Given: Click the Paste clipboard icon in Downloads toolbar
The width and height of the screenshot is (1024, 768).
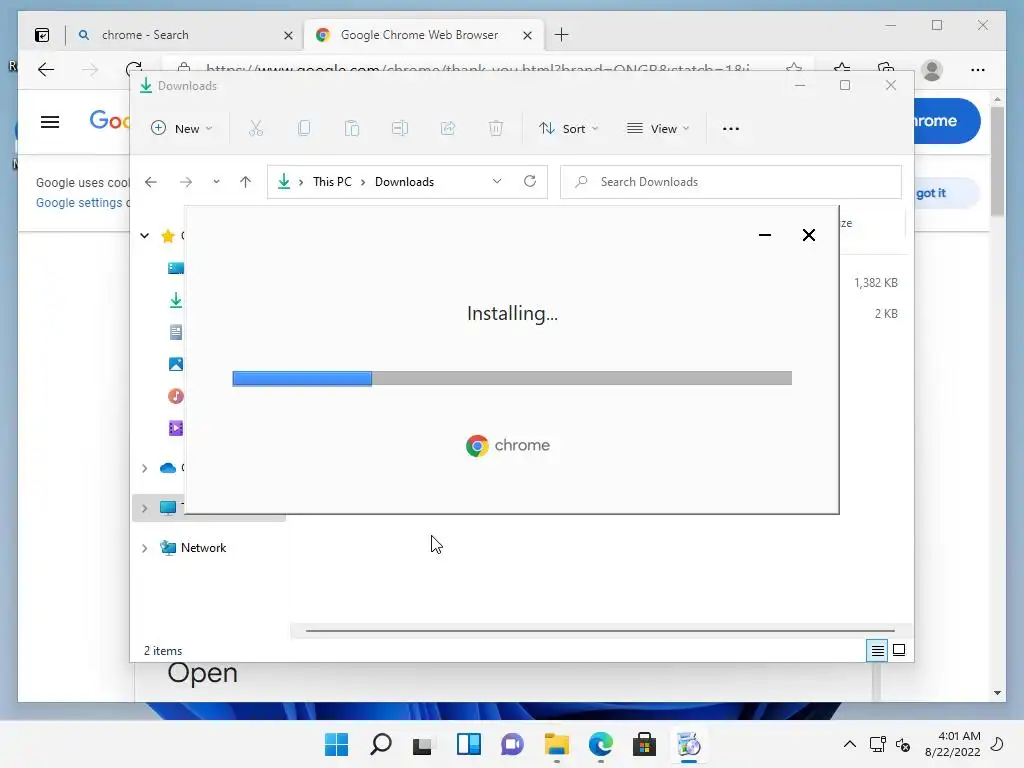Looking at the screenshot, I should [x=352, y=128].
